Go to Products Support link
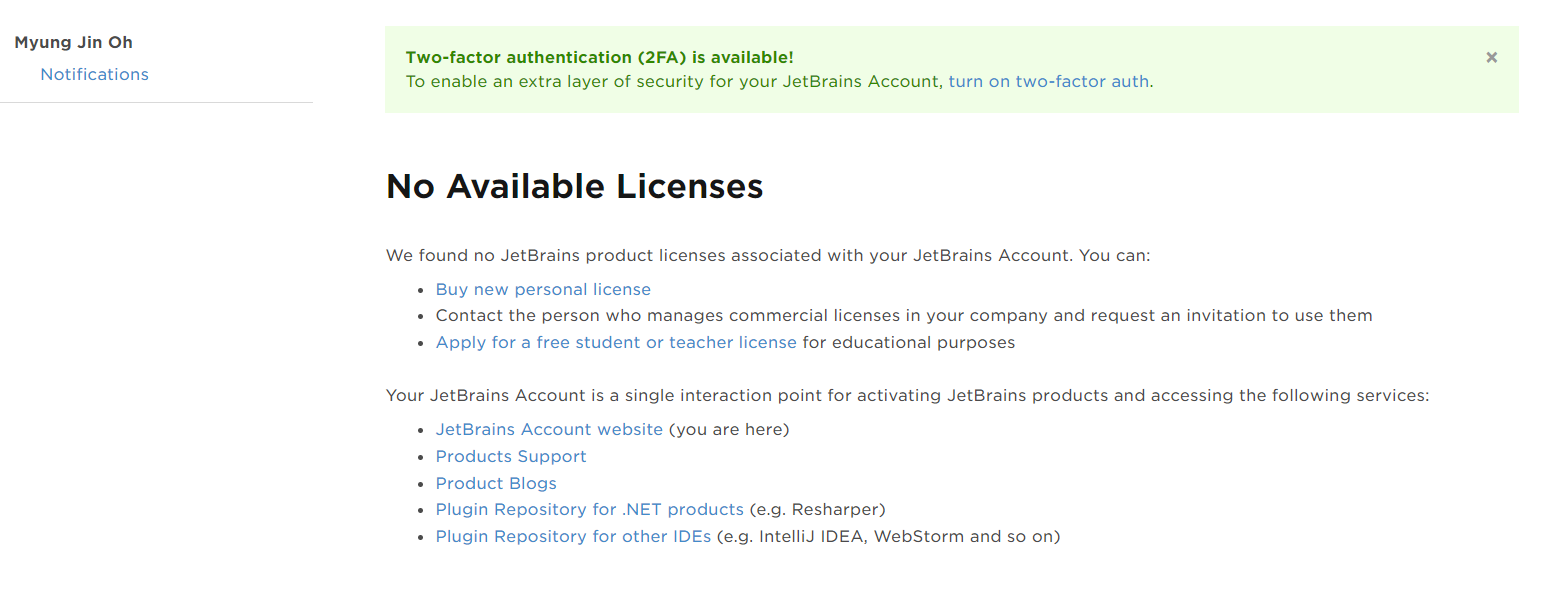 511,456
